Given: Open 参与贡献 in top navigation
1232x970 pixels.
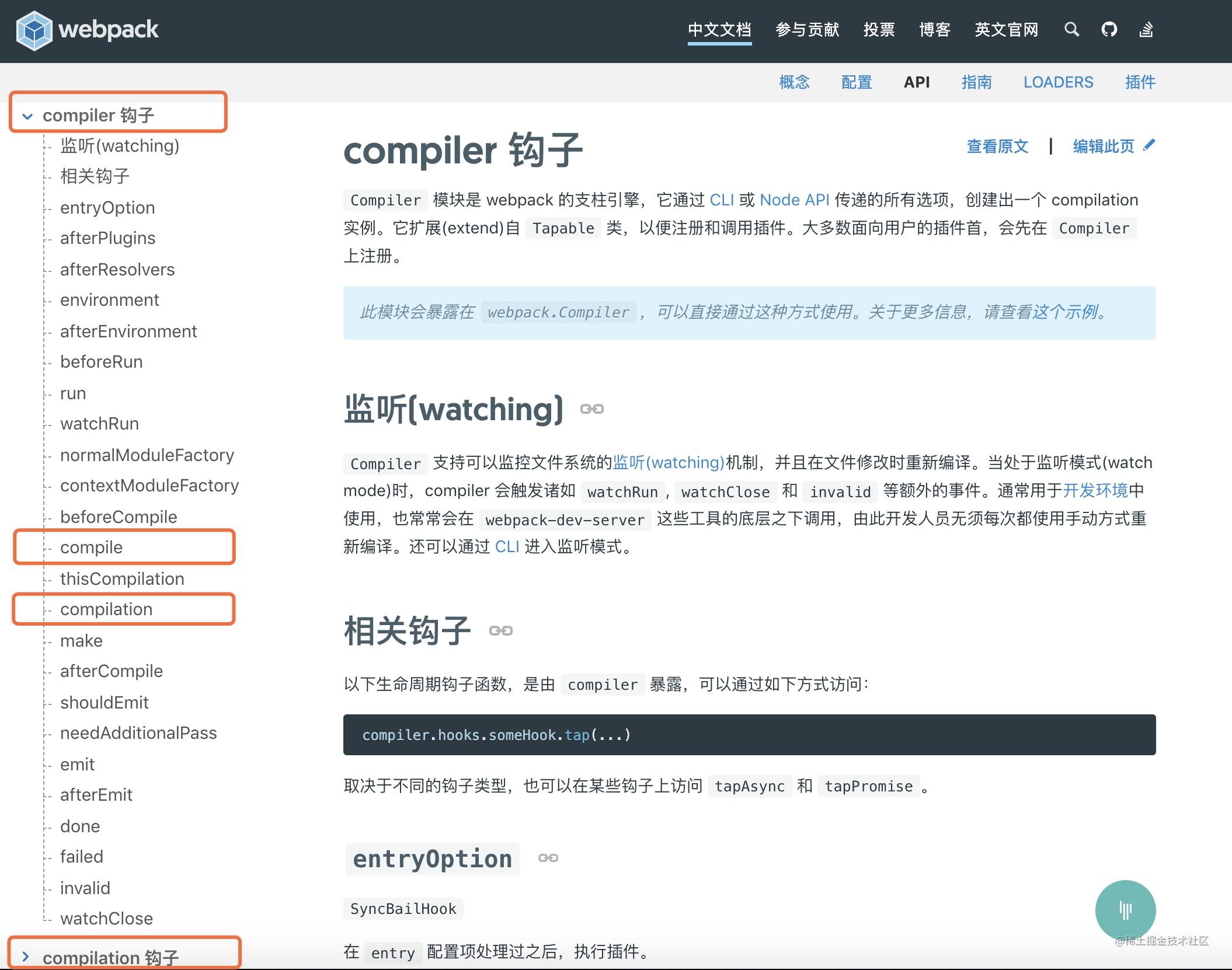Looking at the screenshot, I should [x=808, y=30].
